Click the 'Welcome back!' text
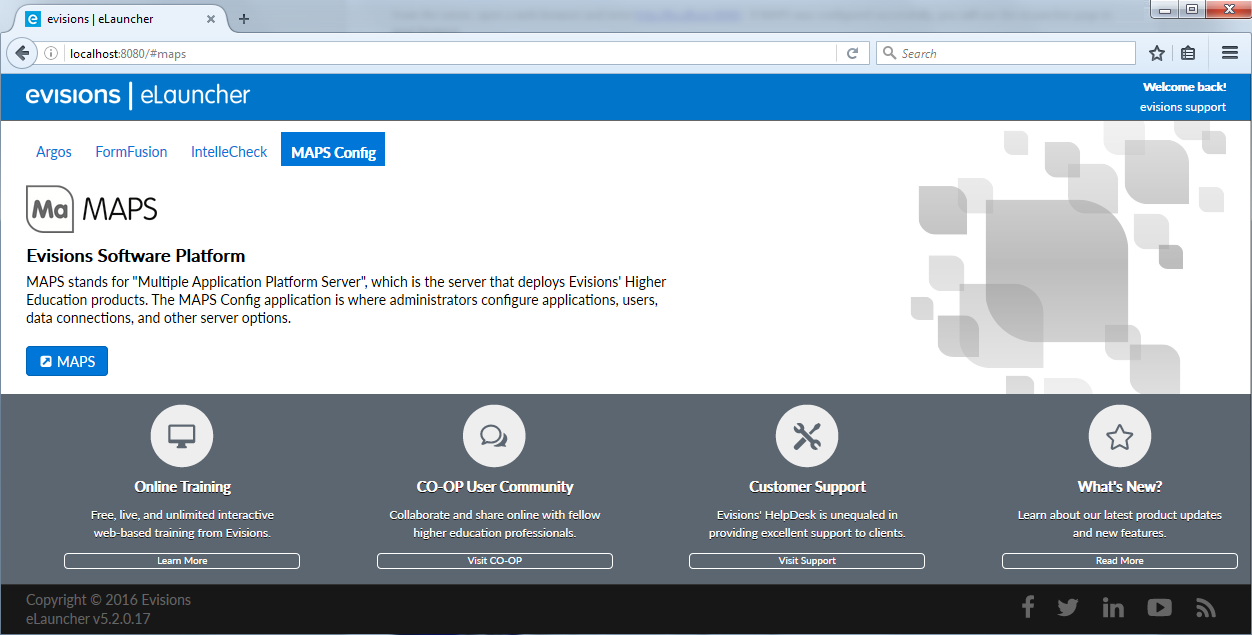1252x635 pixels. 1185,87
